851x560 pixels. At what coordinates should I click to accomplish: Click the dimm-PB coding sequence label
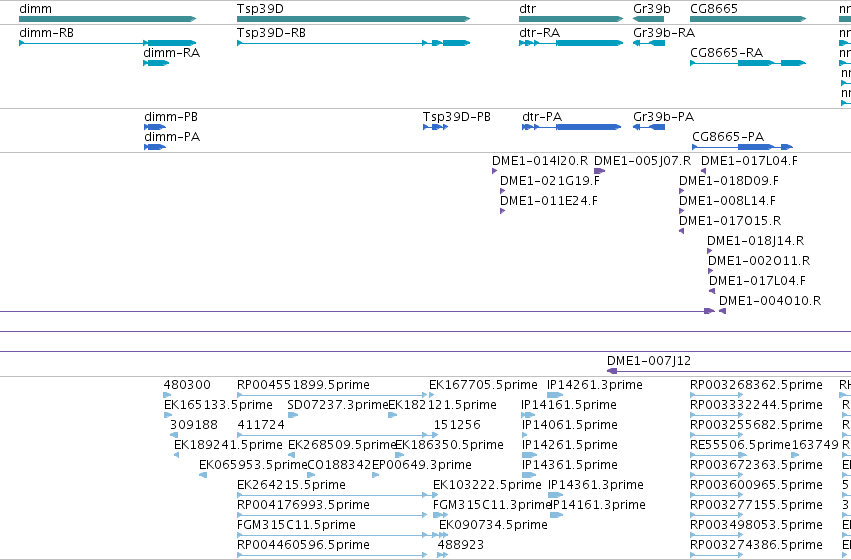pos(171,117)
